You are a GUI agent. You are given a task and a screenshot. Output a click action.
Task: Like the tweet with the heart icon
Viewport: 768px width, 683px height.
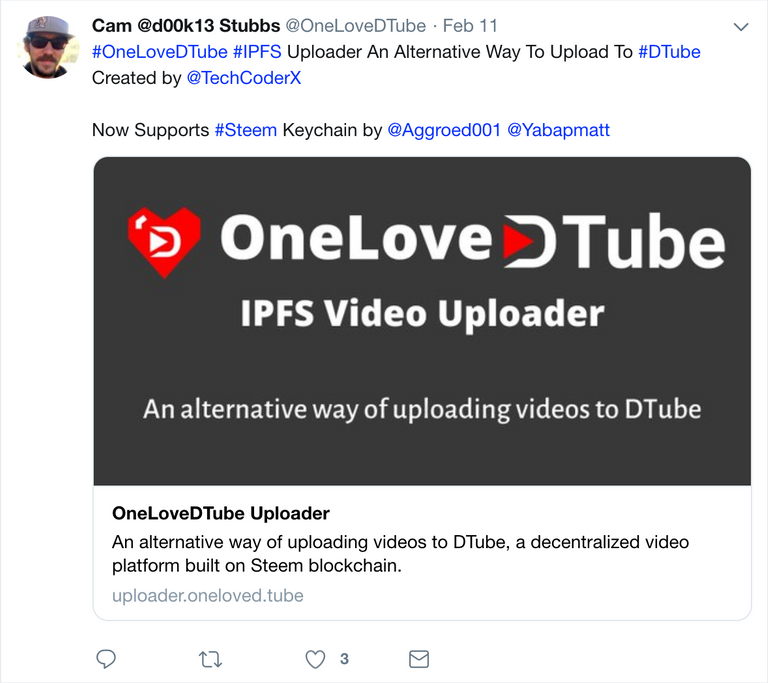315,659
